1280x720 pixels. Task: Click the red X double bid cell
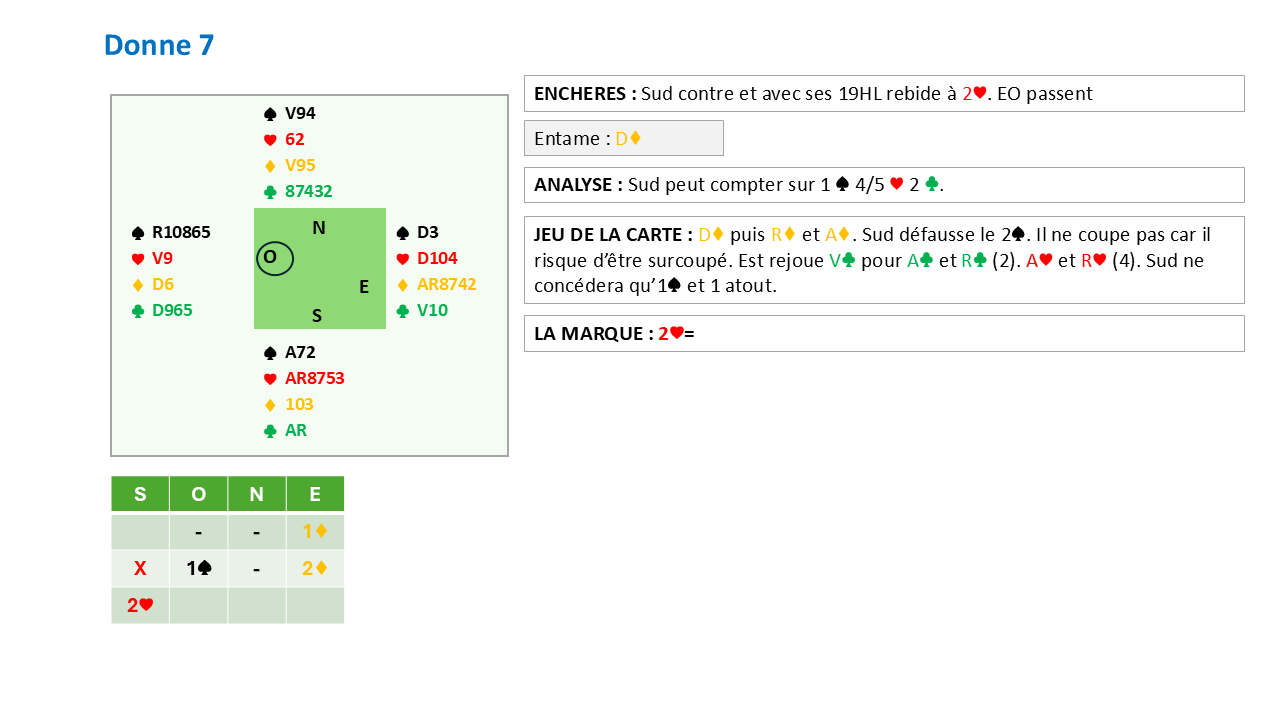click(140, 569)
